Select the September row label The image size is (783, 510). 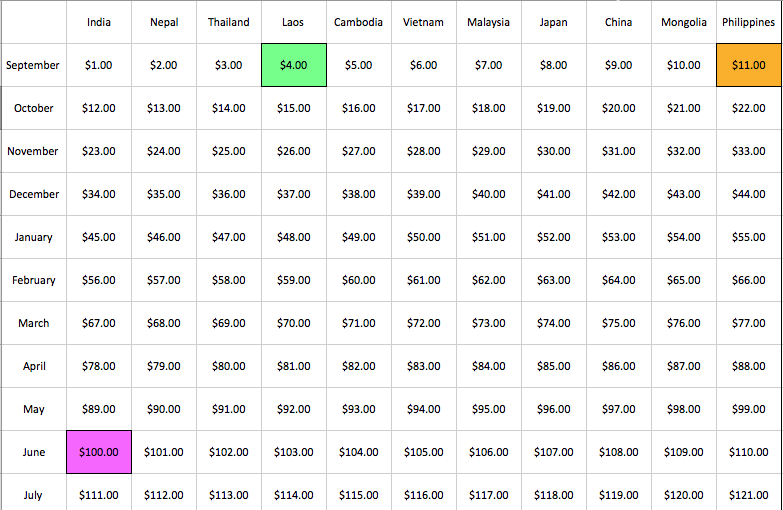[33, 65]
